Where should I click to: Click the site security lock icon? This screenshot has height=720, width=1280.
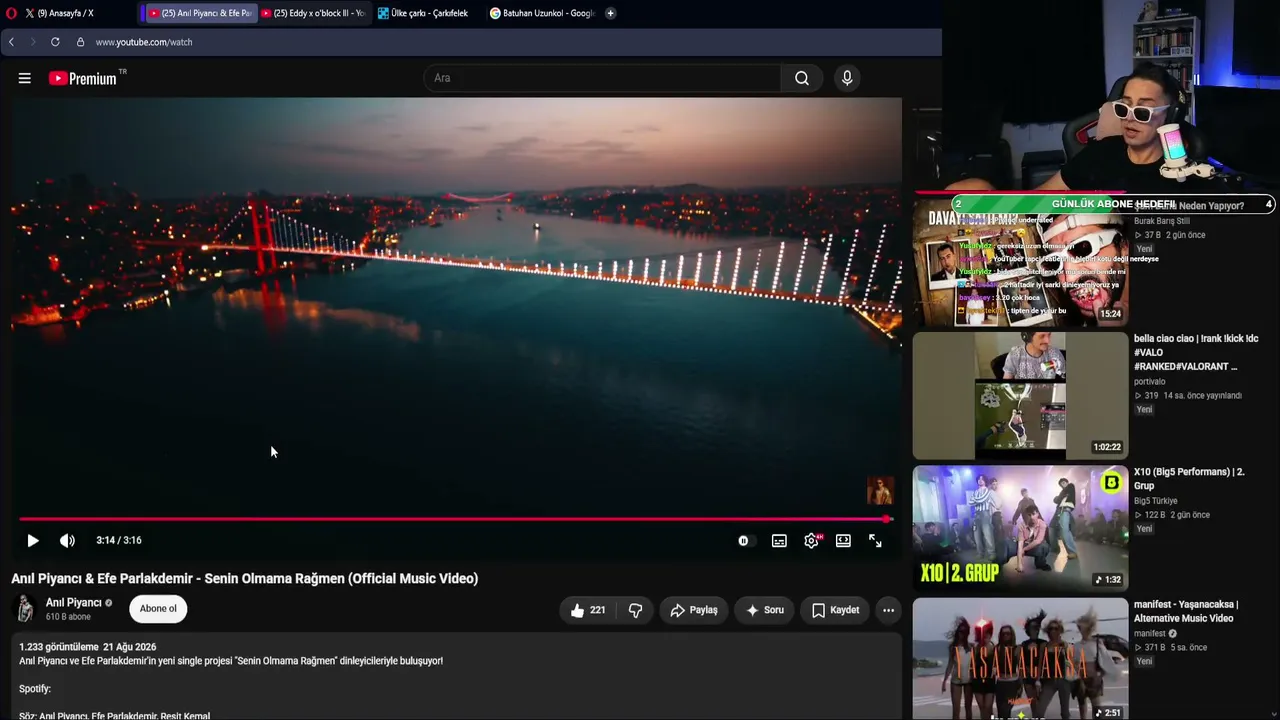point(80,42)
